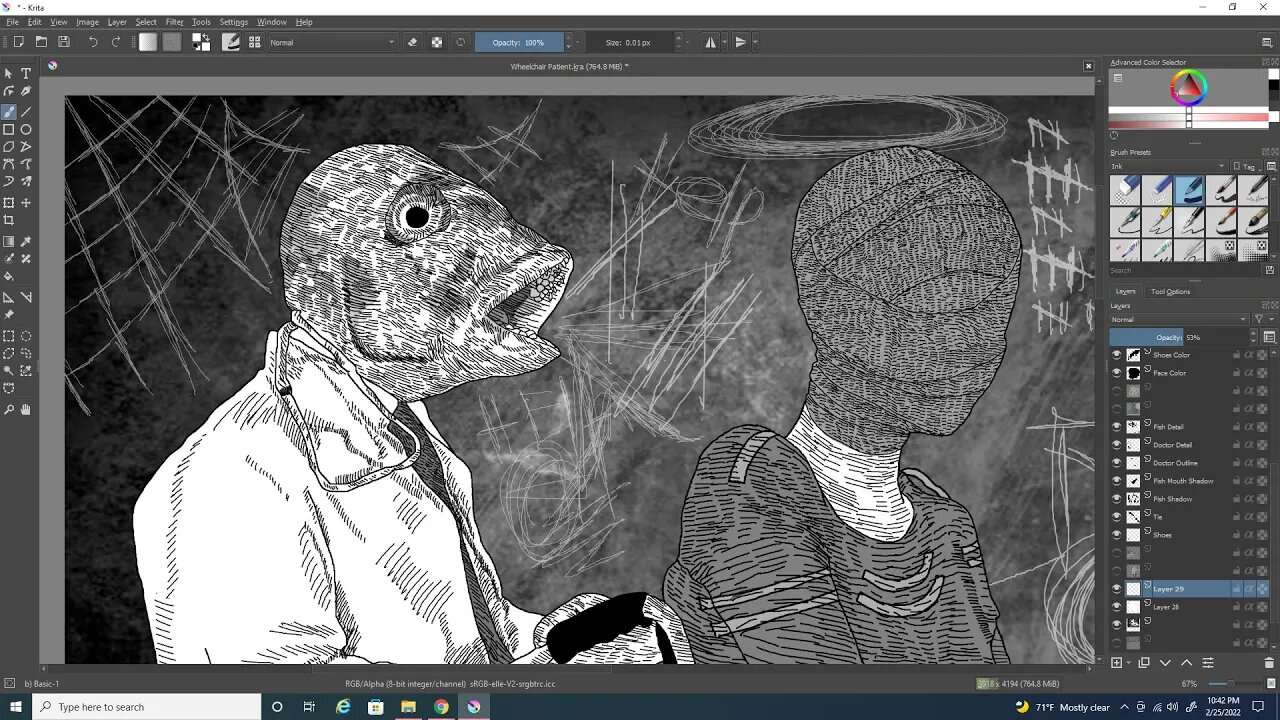Screen dimensions: 1280x720
Task: Open the Layer menu
Action: tap(117, 21)
